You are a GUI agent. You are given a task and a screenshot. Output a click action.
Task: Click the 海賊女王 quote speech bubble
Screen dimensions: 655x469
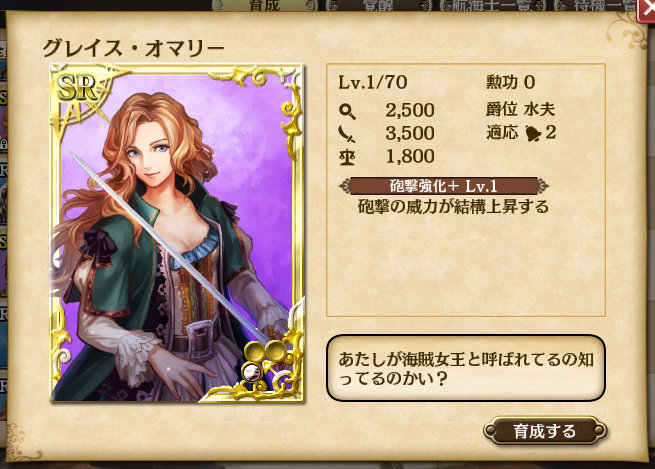tap(465, 368)
